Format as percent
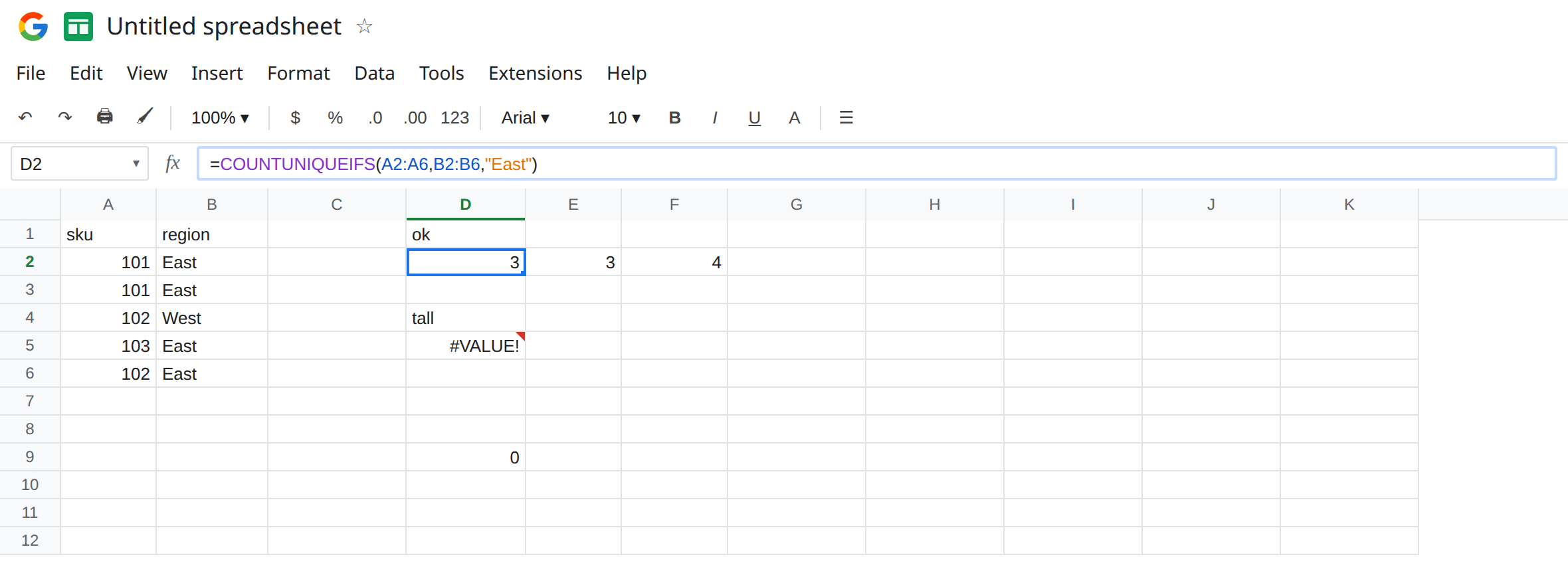 (x=336, y=118)
